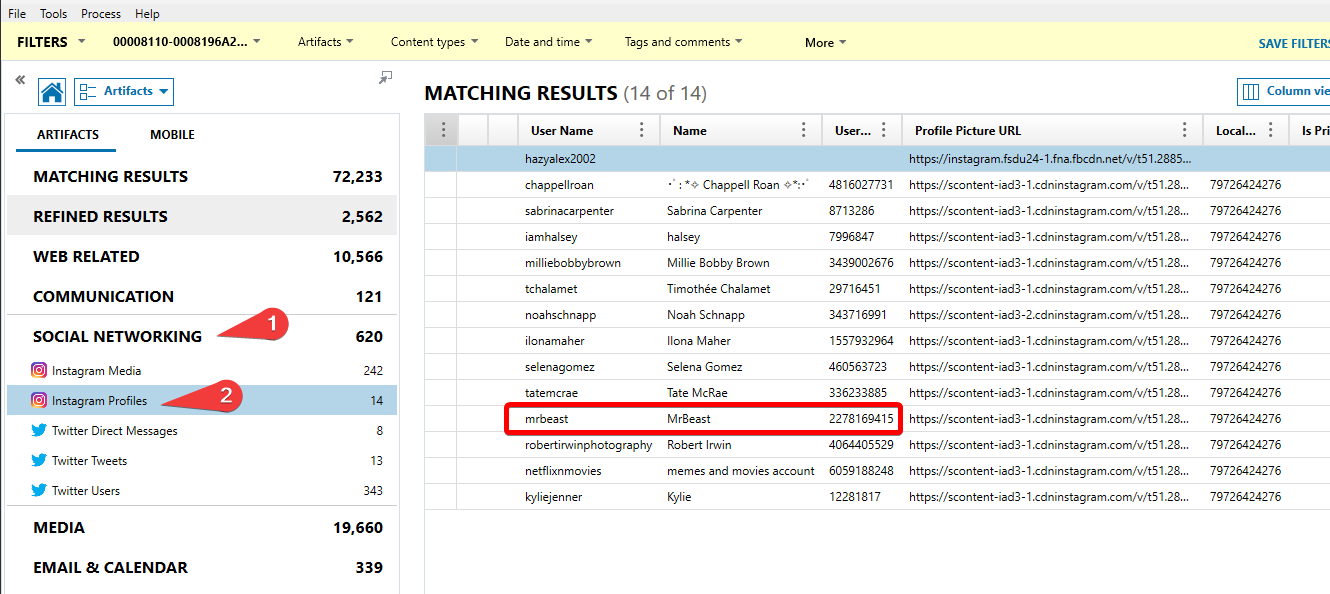Select the mrbeast user name cell
Viewport: 1330px width, 594px height.
pos(589,419)
